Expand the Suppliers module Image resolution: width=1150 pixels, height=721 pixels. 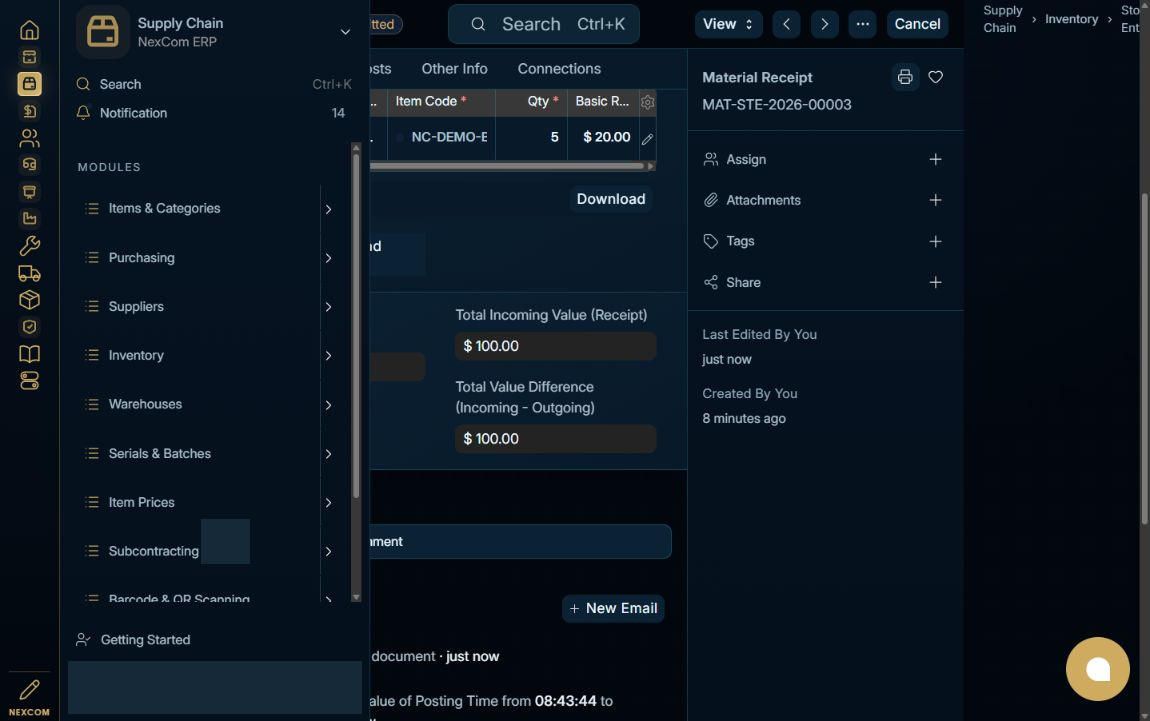pos(329,307)
